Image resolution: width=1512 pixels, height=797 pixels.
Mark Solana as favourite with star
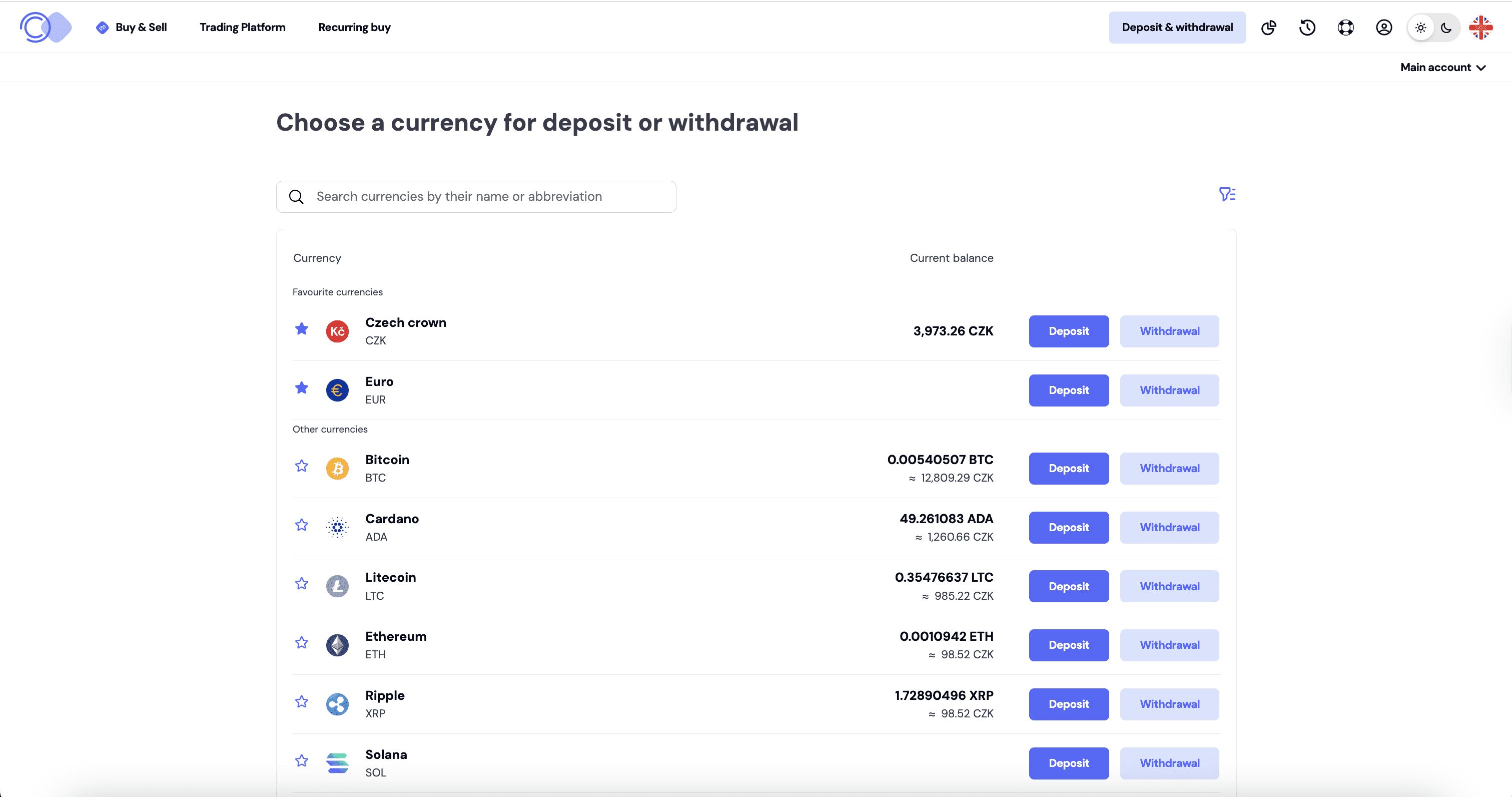(x=302, y=760)
